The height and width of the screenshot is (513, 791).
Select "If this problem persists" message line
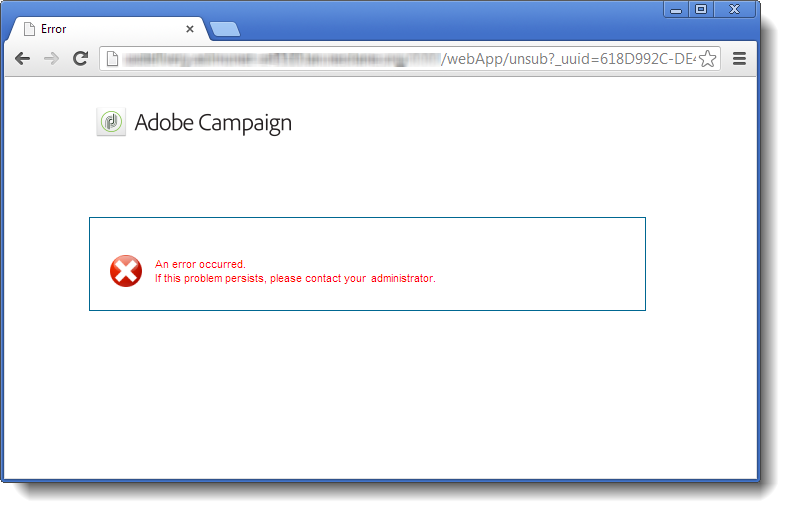pyautogui.click(x=295, y=278)
